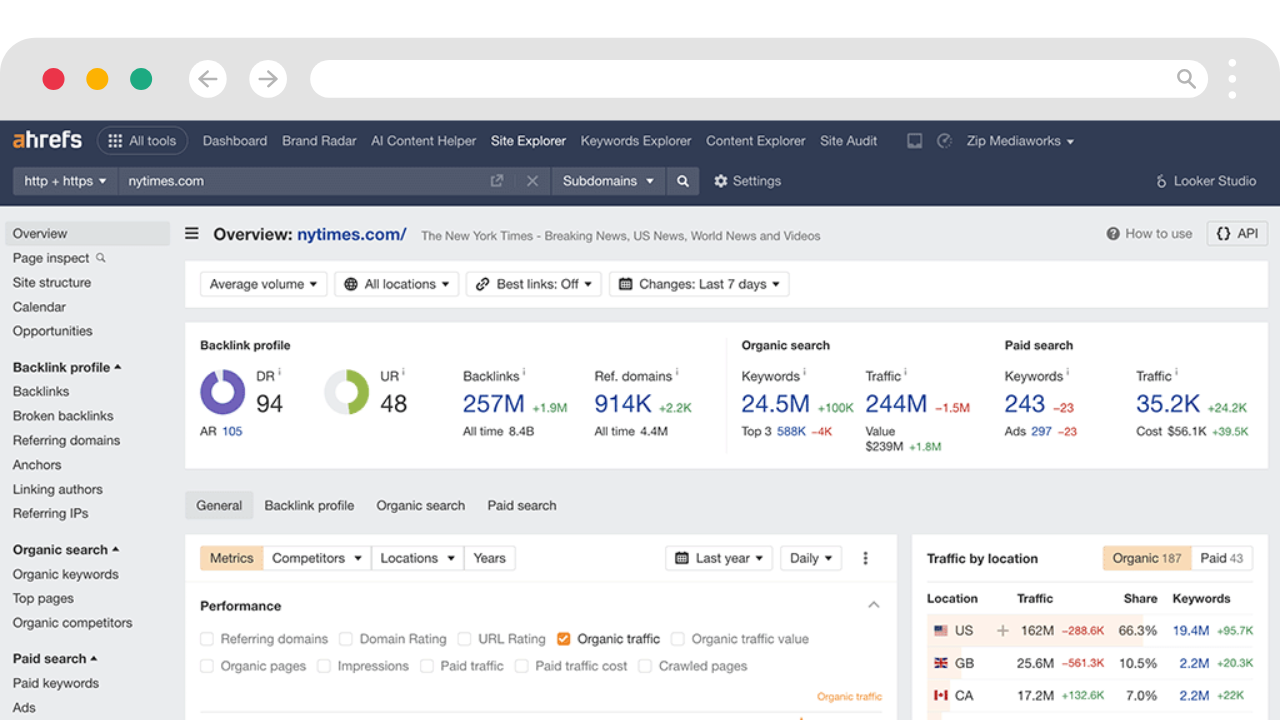Open the Settings gear icon
1280x720 pixels.
pos(721,181)
